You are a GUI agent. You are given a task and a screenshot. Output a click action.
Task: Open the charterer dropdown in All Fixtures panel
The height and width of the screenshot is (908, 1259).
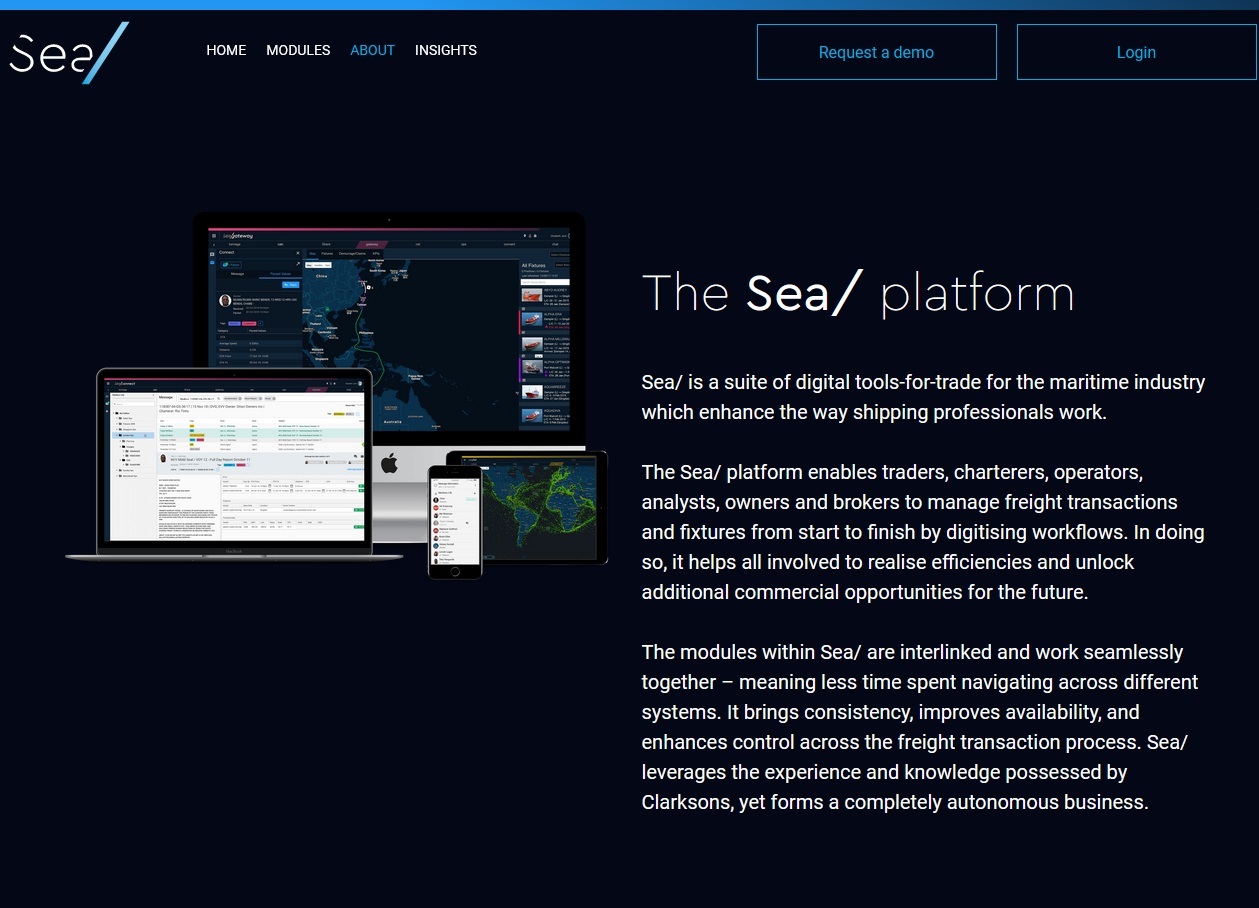pos(562,257)
